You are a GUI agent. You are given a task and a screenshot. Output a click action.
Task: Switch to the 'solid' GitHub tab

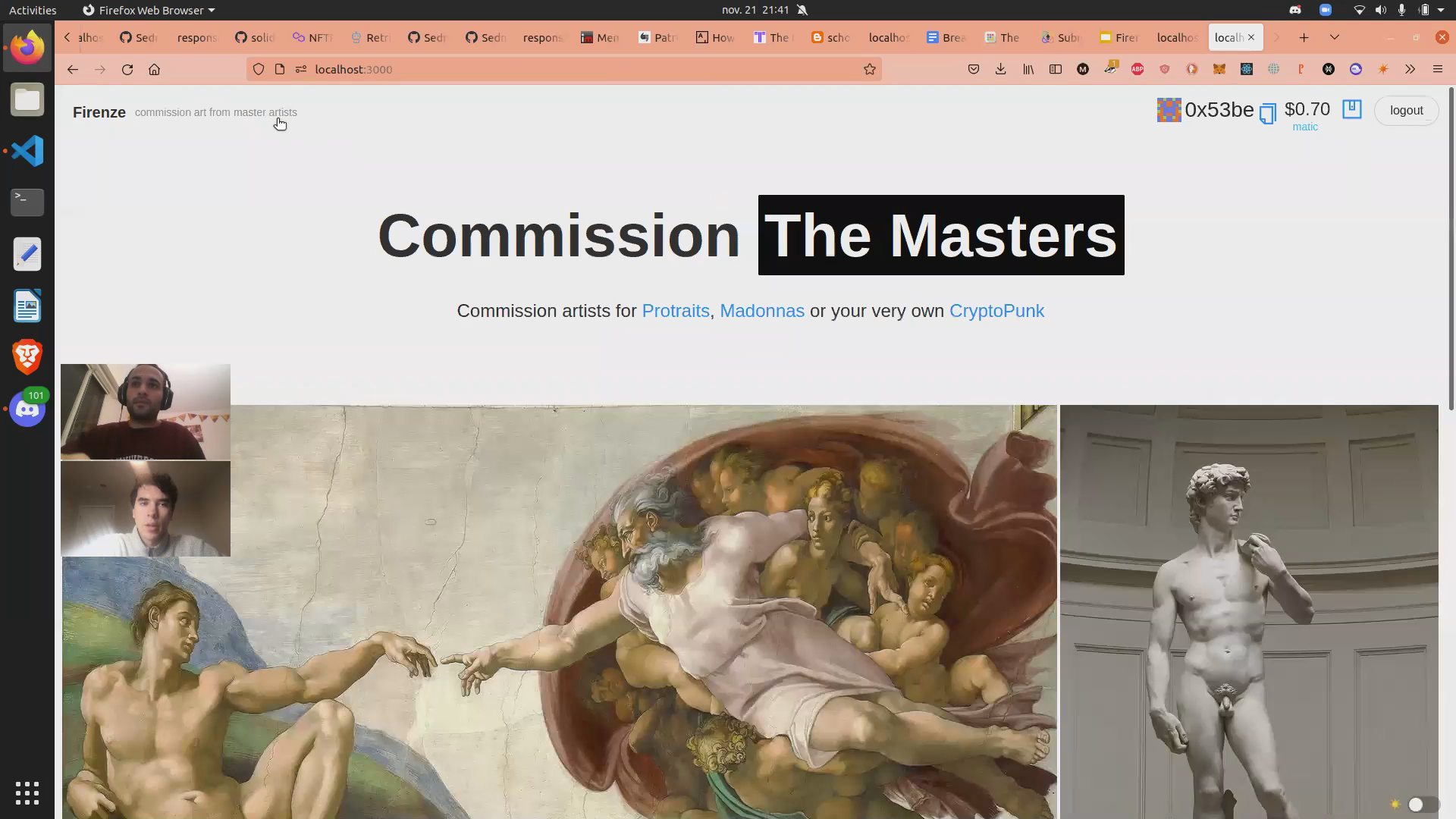[255, 37]
